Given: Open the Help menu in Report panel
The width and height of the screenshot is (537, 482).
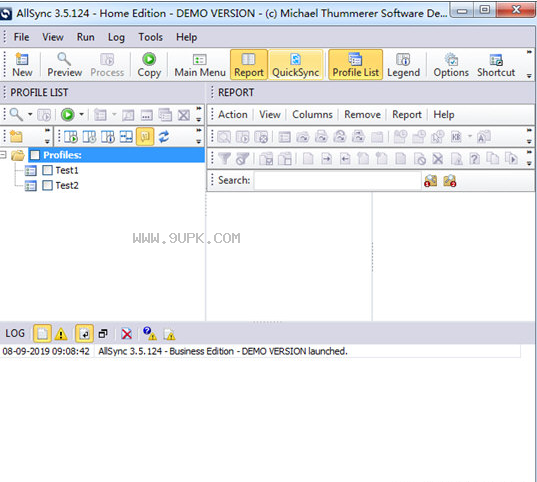Looking at the screenshot, I should point(444,114).
